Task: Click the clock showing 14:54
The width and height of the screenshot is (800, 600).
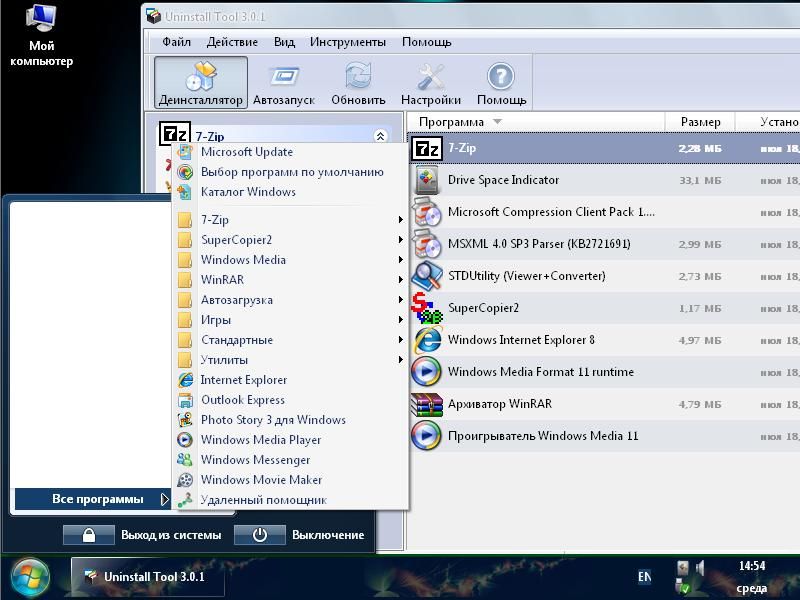Action: [752, 565]
